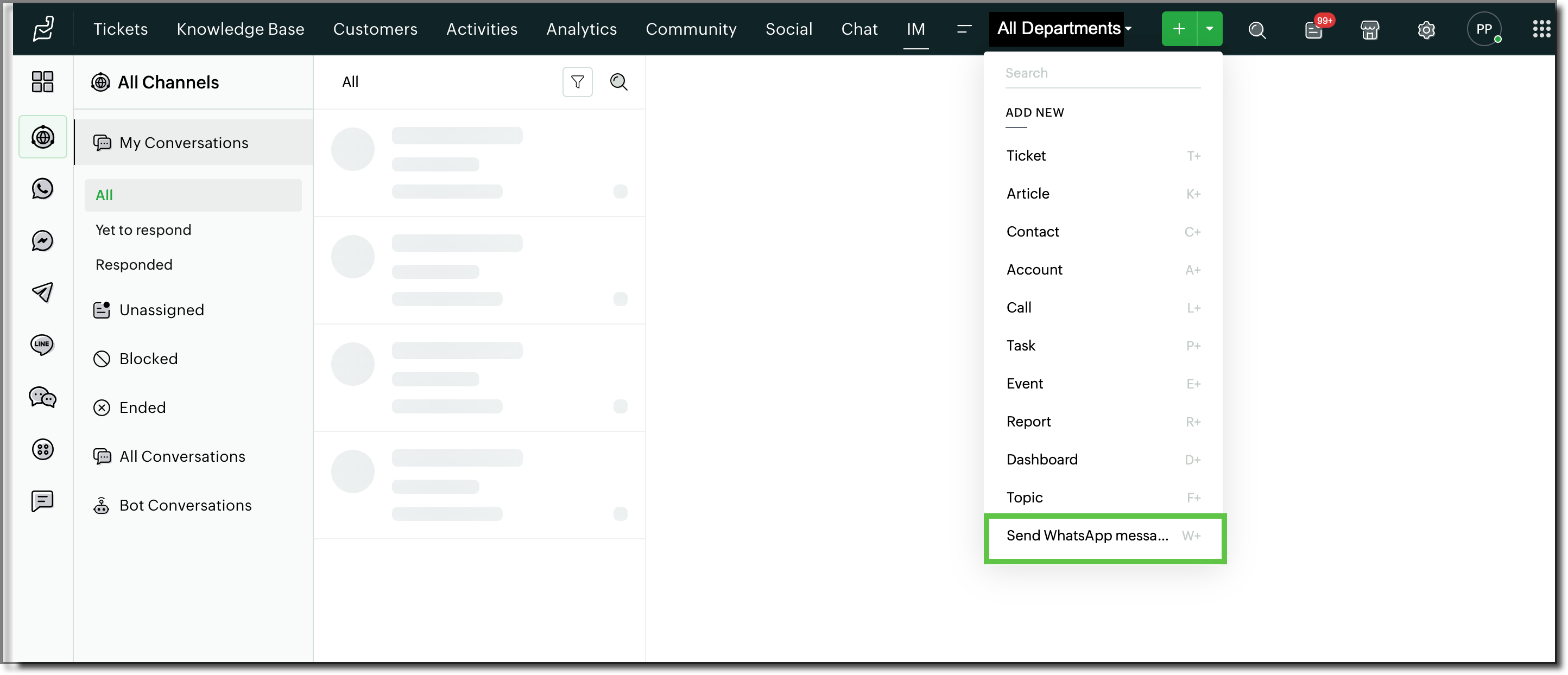Select Yet to respond filter
Screen dimensions: 1568x675
click(x=143, y=230)
